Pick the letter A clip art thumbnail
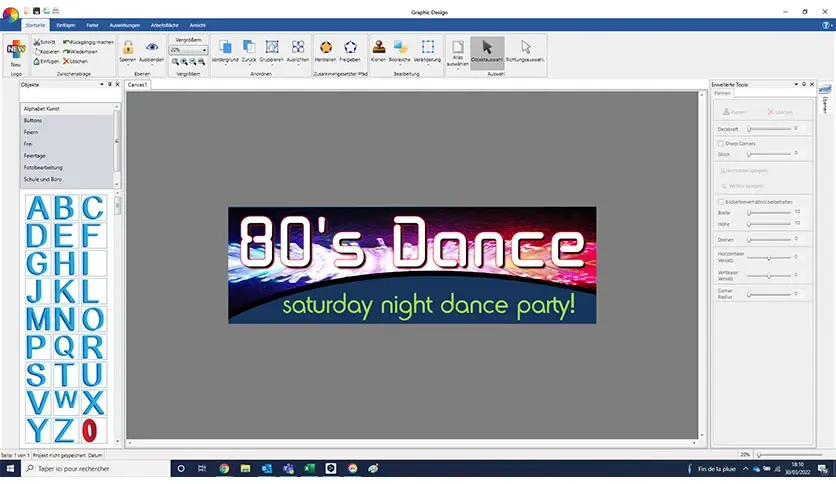 pos(37,209)
